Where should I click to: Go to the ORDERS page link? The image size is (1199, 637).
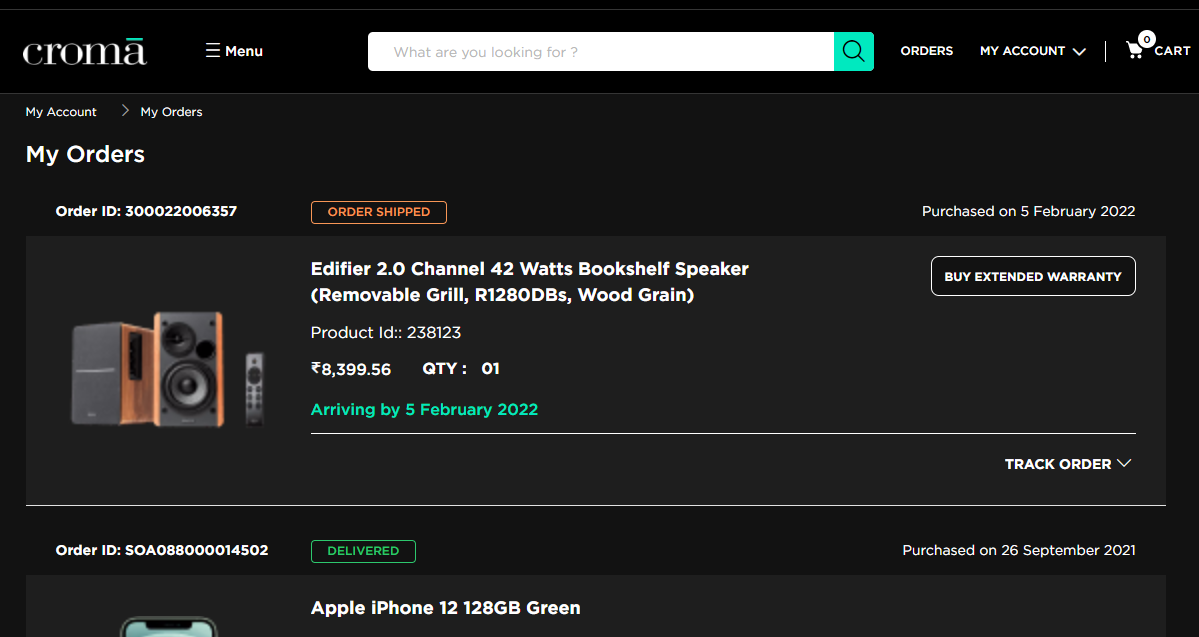click(926, 51)
